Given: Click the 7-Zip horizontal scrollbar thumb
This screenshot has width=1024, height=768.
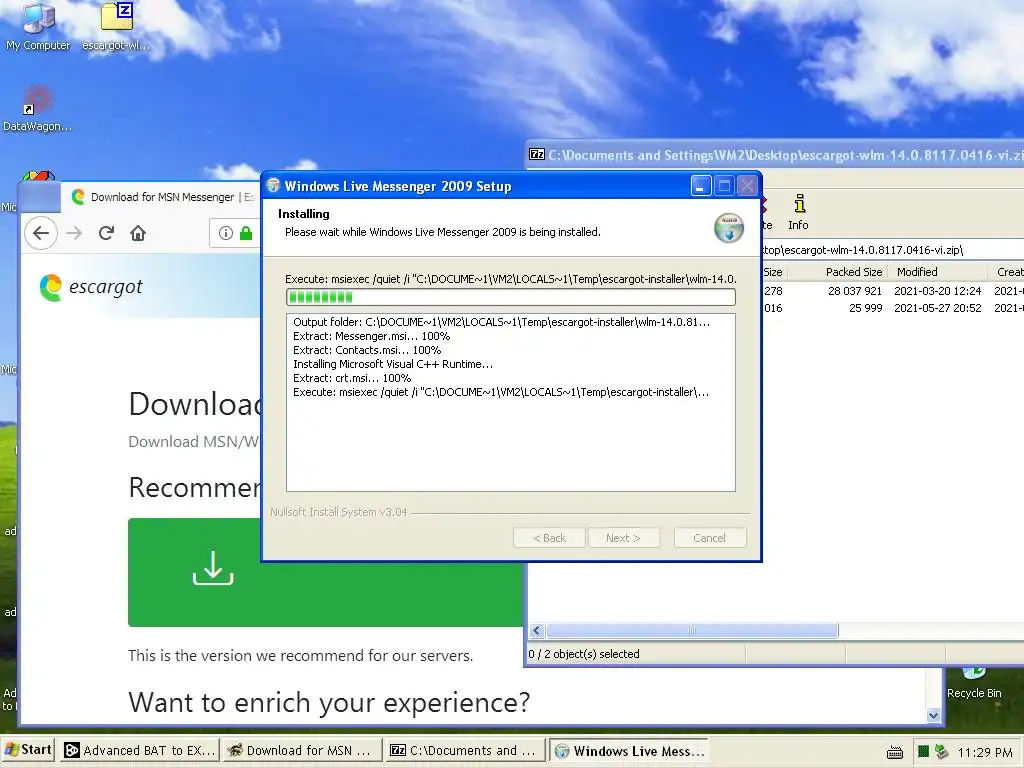Looking at the screenshot, I should tap(692, 631).
